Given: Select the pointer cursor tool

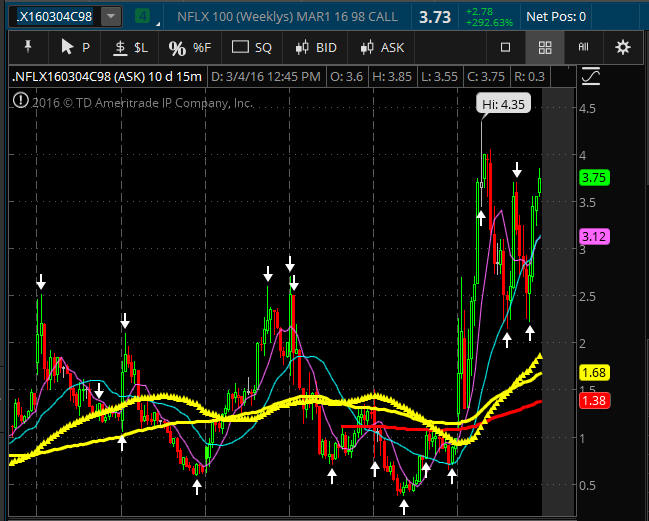Looking at the screenshot, I should (x=75, y=47).
